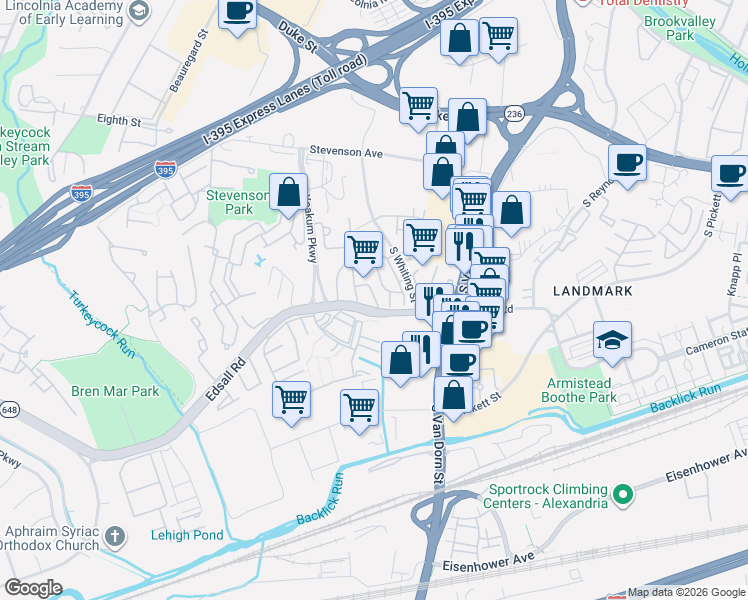The height and width of the screenshot is (600, 748).
Task: Click the Knapp Pl street label
Action: [735, 274]
